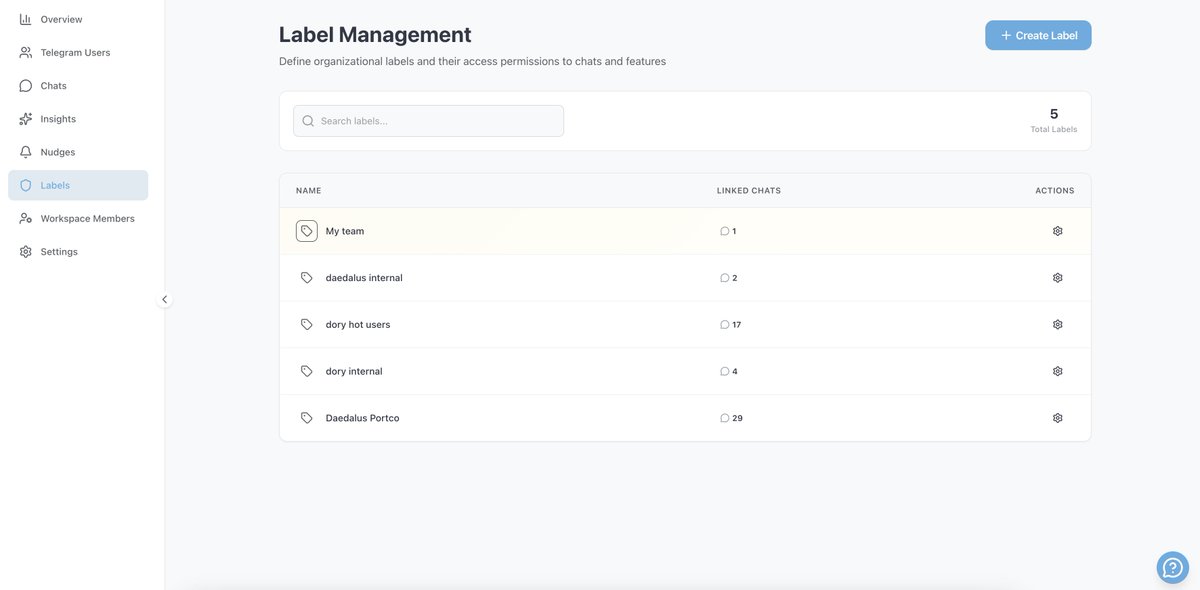The height and width of the screenshot is (590, 1200).
Task: Select the dory internal label name
Action: click(x=354, y=371)
